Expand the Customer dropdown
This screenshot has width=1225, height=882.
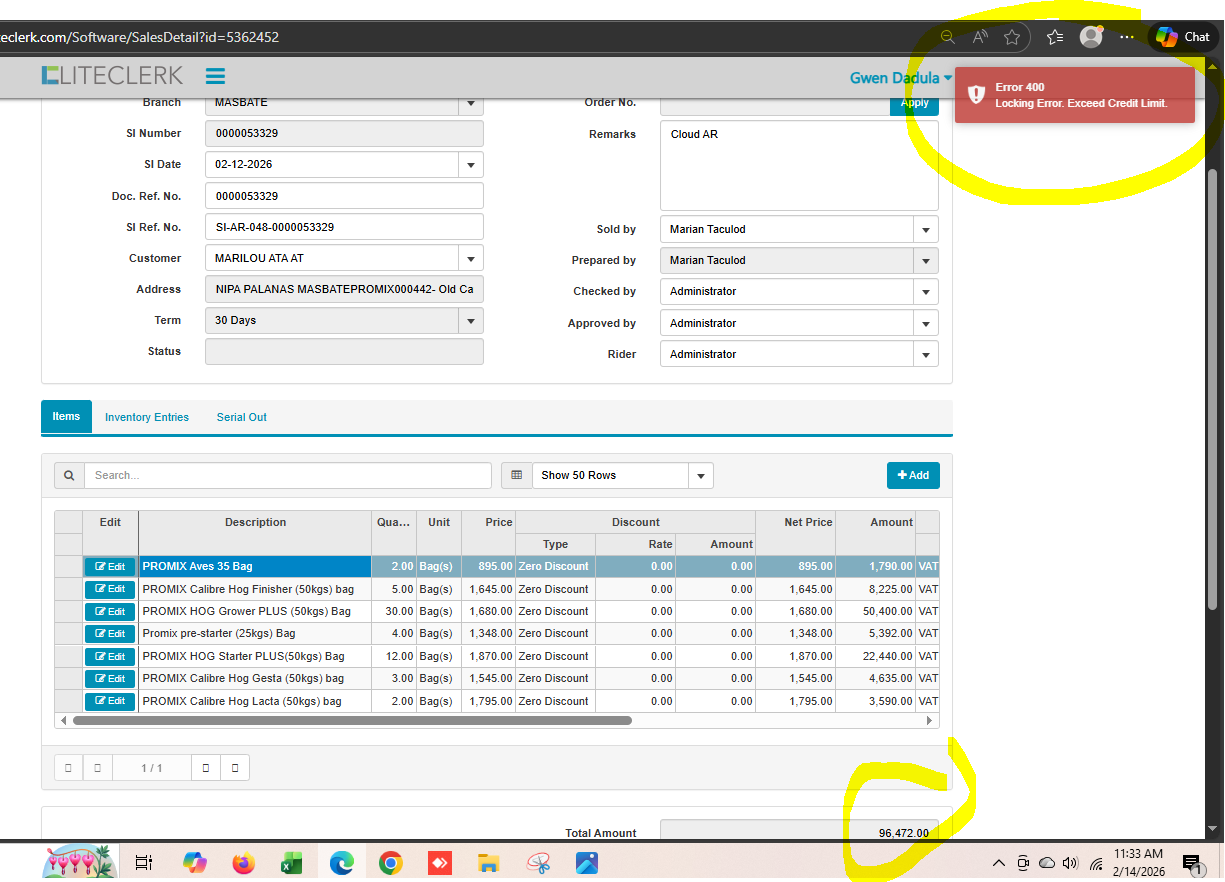click(471, 259)
